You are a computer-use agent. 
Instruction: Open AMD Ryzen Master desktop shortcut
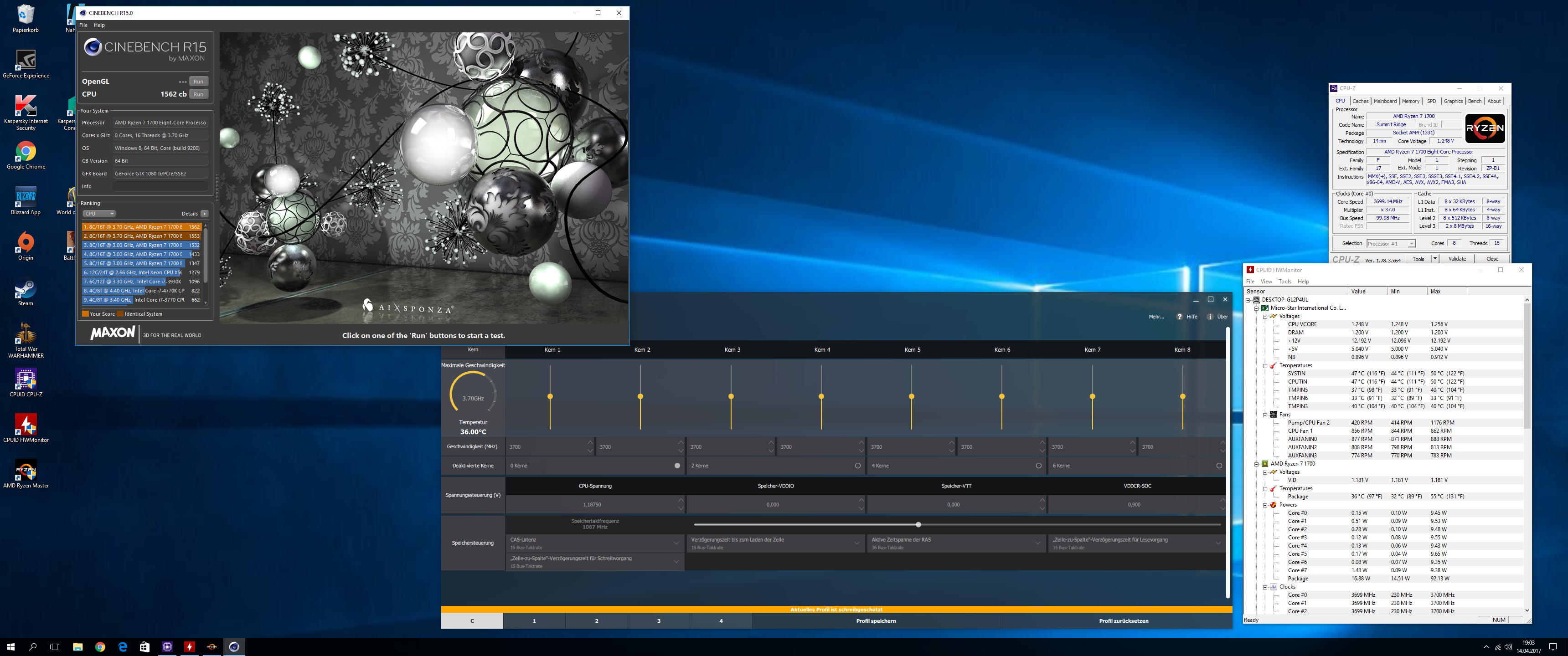point(26,474)
